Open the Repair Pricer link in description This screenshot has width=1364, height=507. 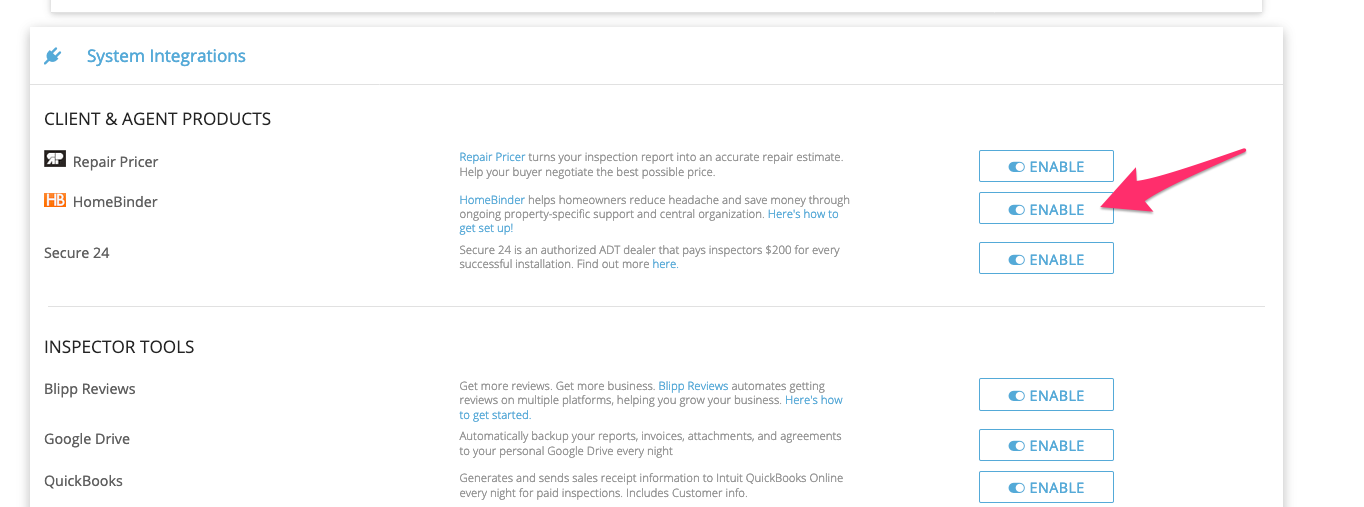tap(492, 157)
